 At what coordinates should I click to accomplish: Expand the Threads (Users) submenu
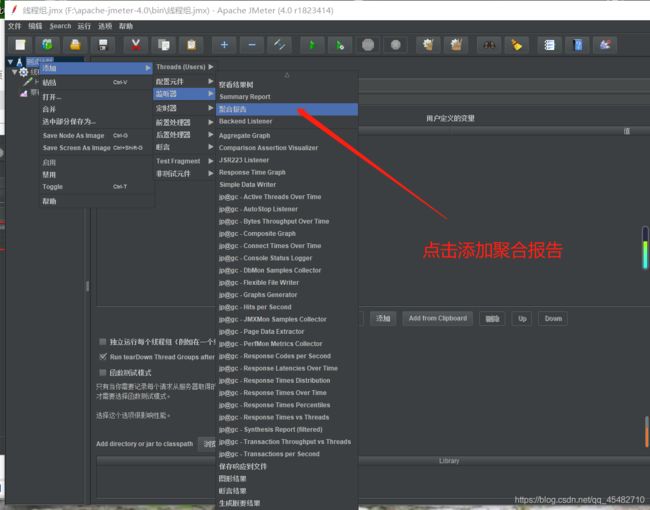184,67
